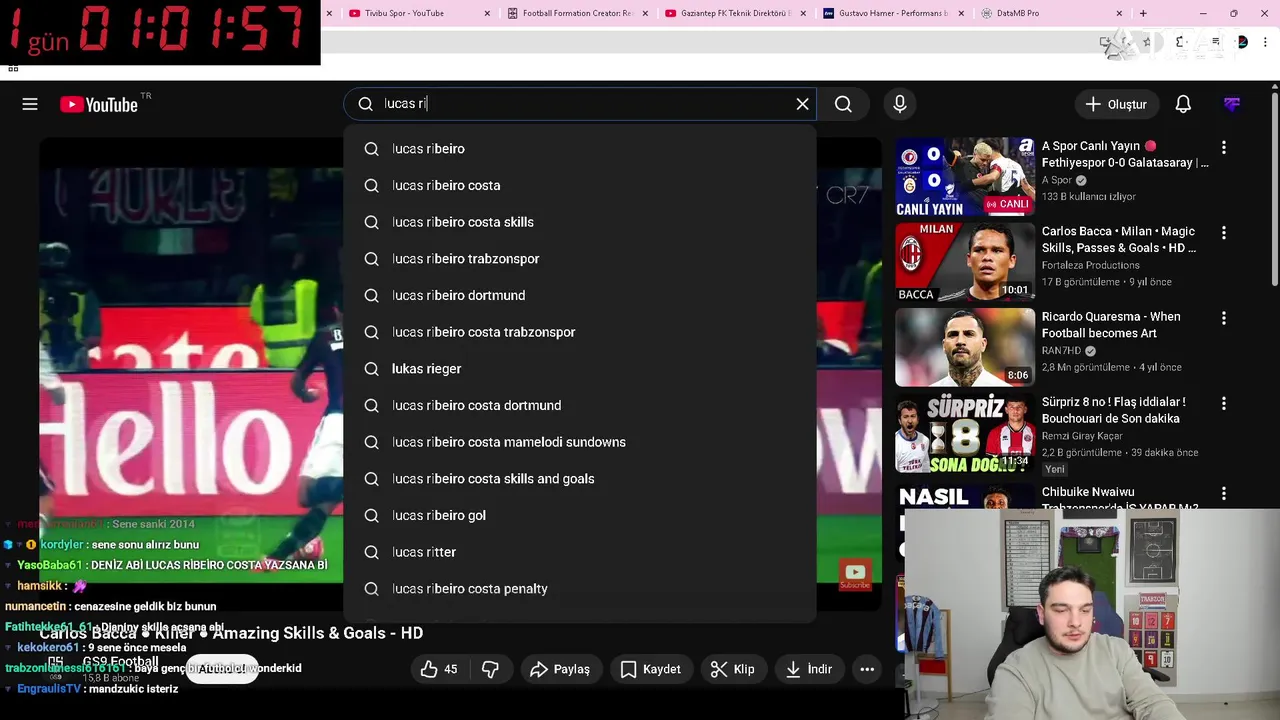This screenshot has height=720, width=1280.
Task: Select 'lucas ribeiro costa dortmund' suggestion
Action: (580, 405)
